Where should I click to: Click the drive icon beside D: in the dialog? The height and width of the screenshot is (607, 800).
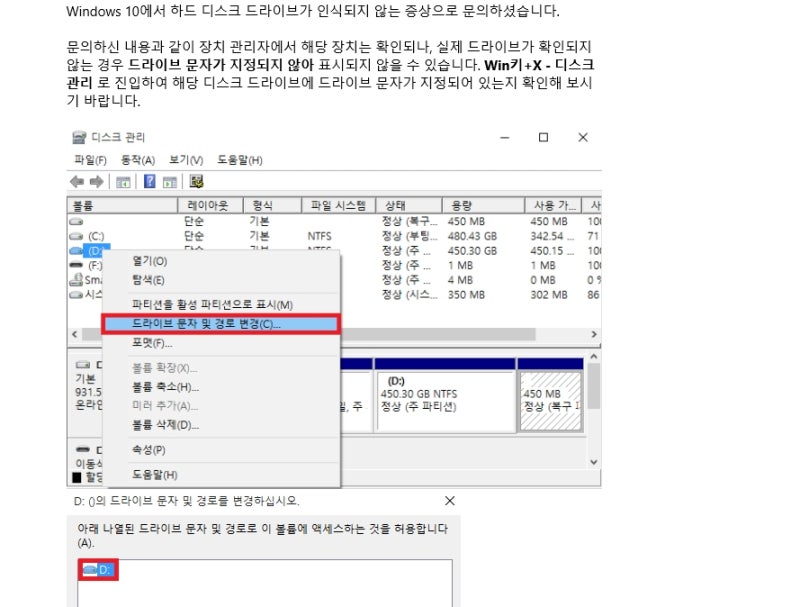(x=89, y=570)
